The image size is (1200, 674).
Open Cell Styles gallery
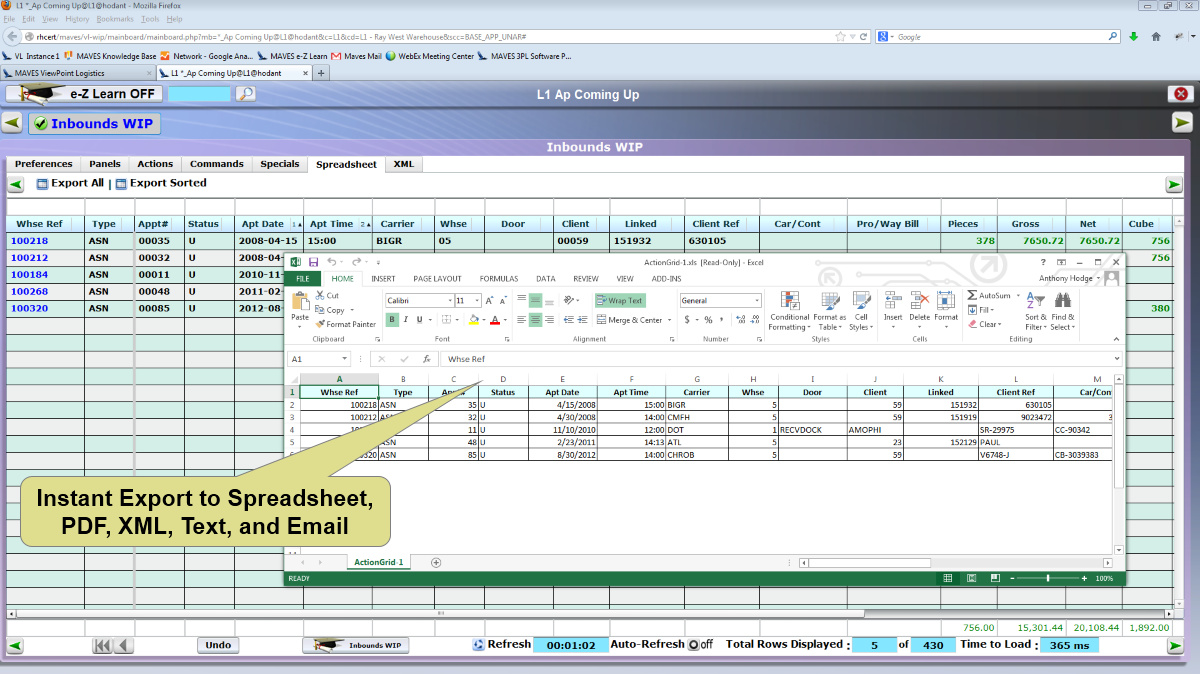pyautogui.click(x=861, y=310)
